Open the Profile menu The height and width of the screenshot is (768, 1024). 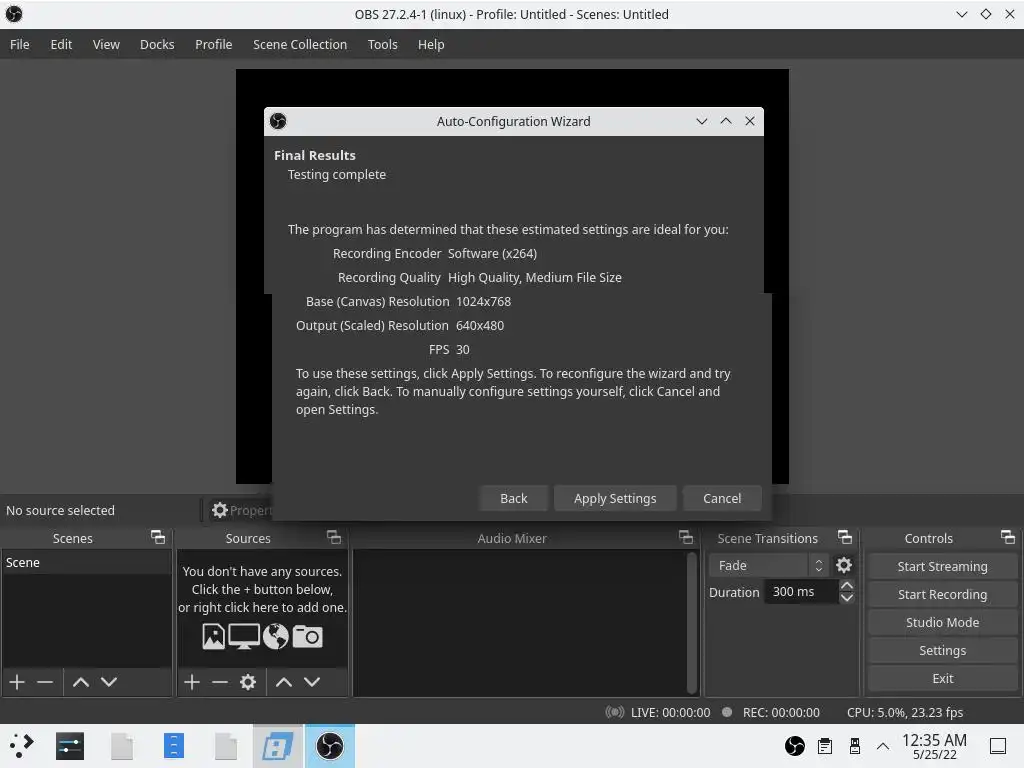point(214,44)
